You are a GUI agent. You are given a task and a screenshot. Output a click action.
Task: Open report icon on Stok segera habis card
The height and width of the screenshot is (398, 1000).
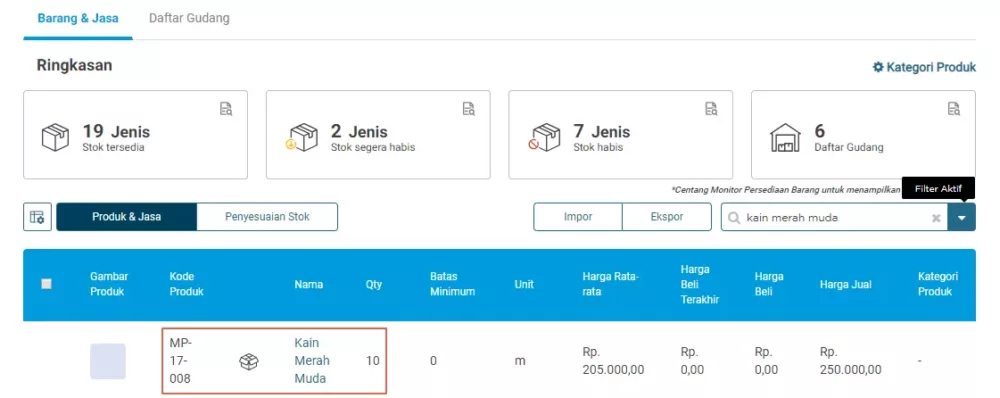coord(469,108)
